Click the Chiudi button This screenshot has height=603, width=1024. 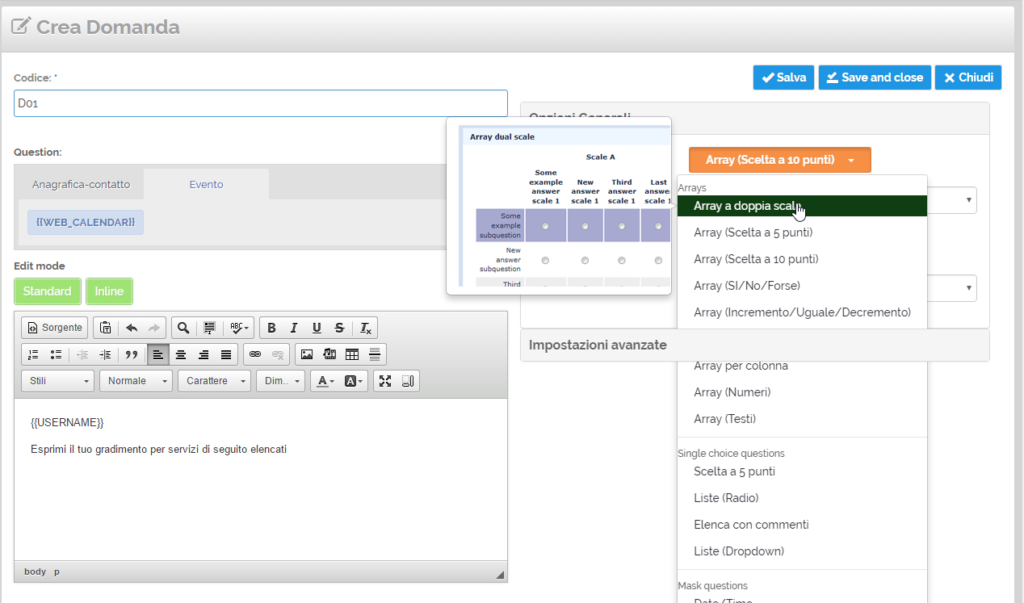(x=968, y=78)
